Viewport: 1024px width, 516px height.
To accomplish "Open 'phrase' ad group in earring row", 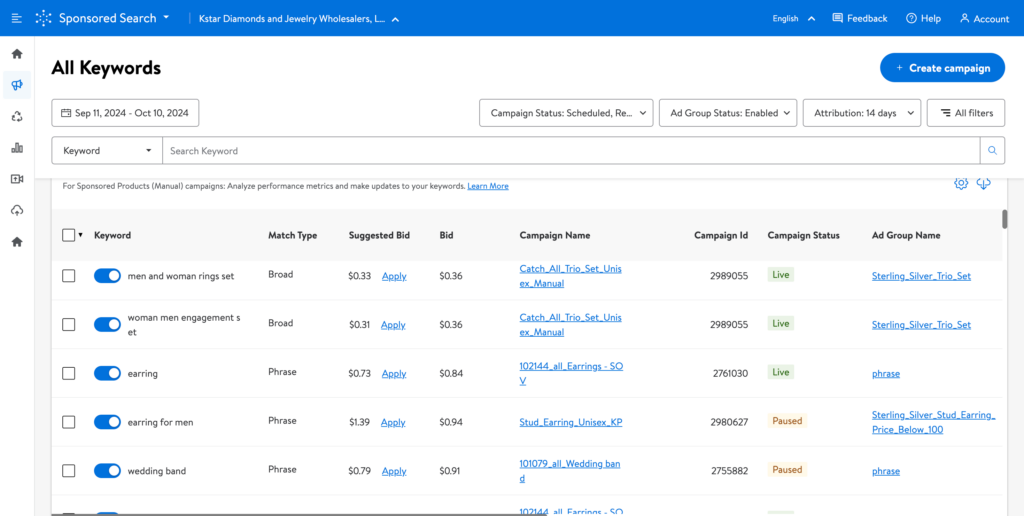I will 886,374.
